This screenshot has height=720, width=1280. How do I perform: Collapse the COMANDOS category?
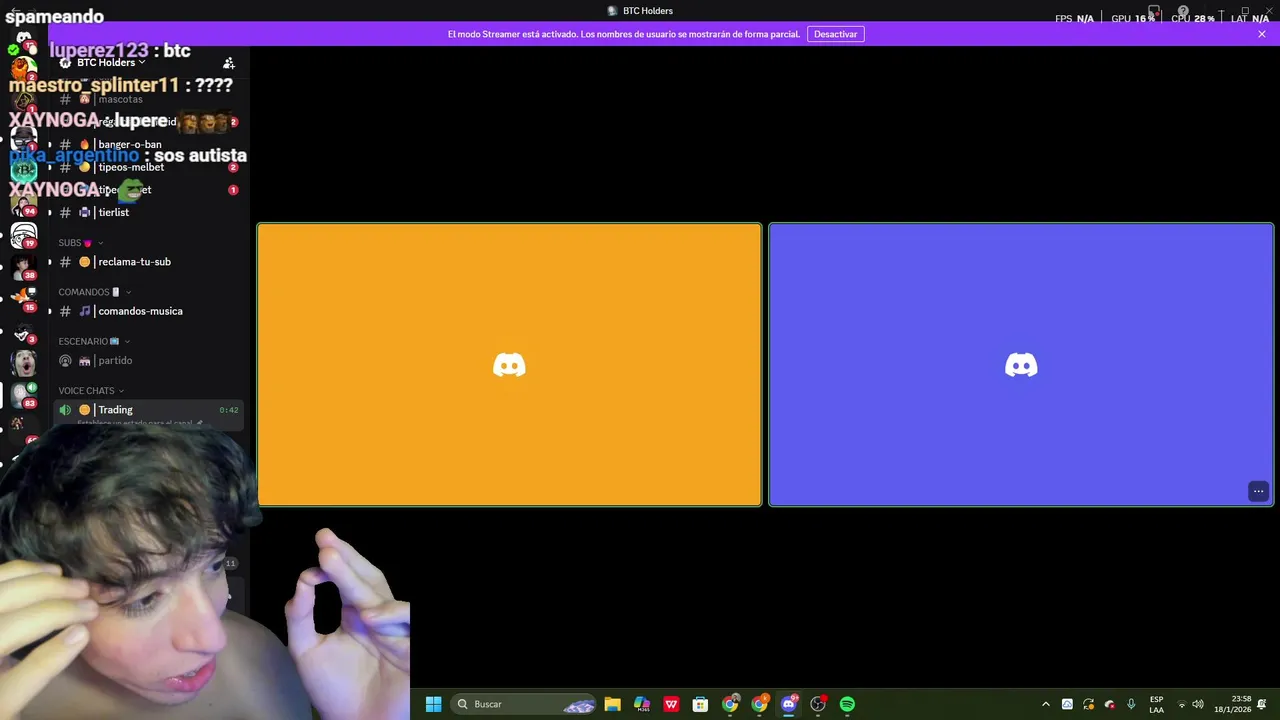[95, 292]
